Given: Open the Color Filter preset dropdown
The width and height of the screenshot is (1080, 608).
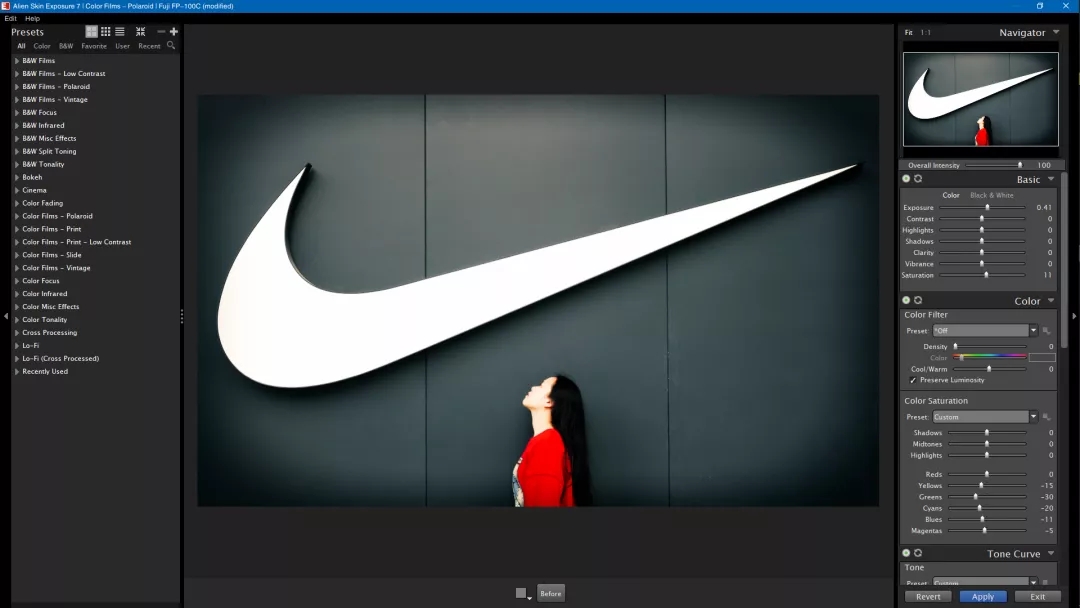Looking at the screenshot, I should pyautogui.click(x=1033, y=331).
